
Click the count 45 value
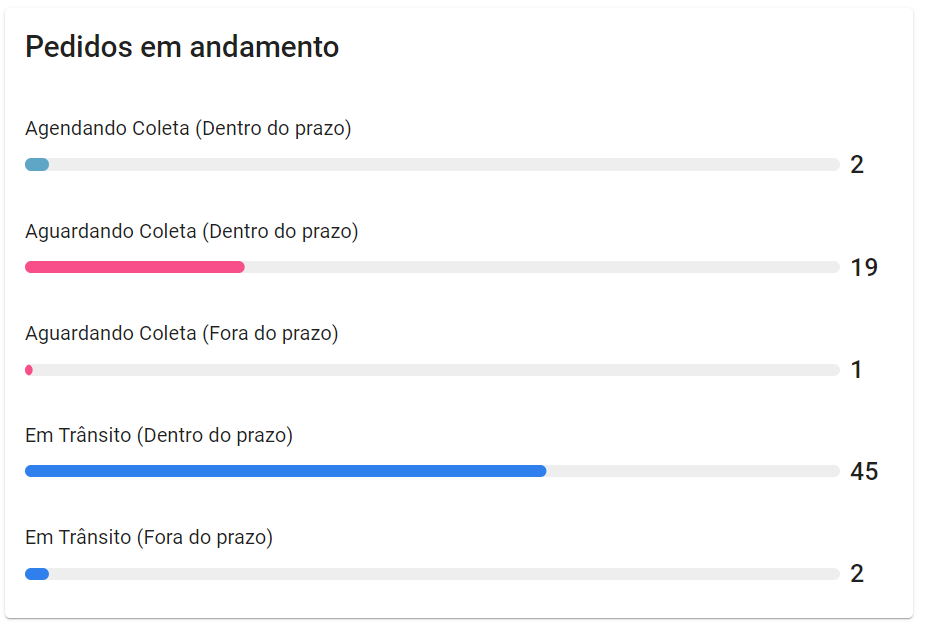coord(864,472)
